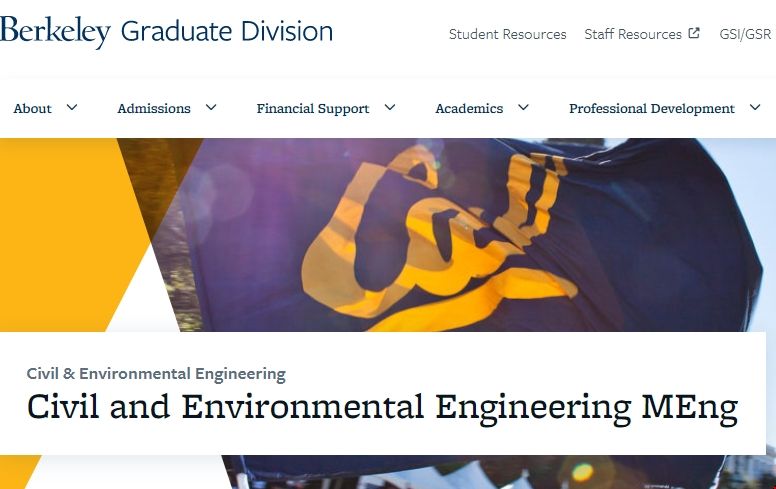Image resolution: width=776 pixels, height=489 pixels.
Task: Open the About menu item
Action: point(33,109)
